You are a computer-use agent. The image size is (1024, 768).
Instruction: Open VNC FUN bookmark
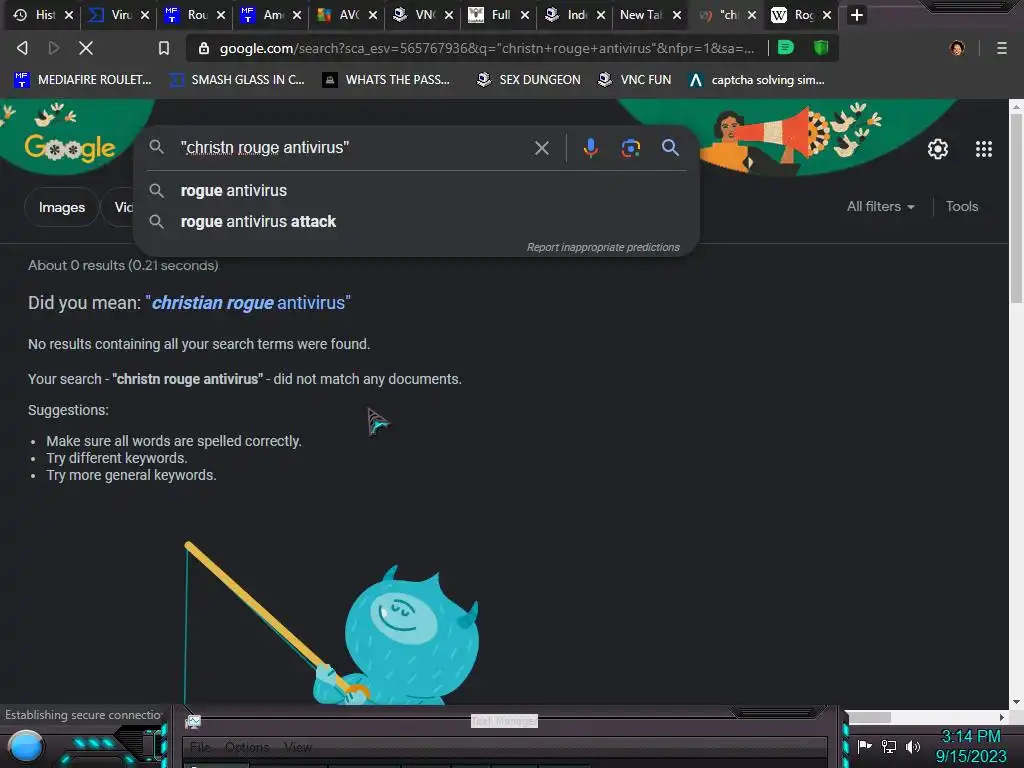click(635, 80)
